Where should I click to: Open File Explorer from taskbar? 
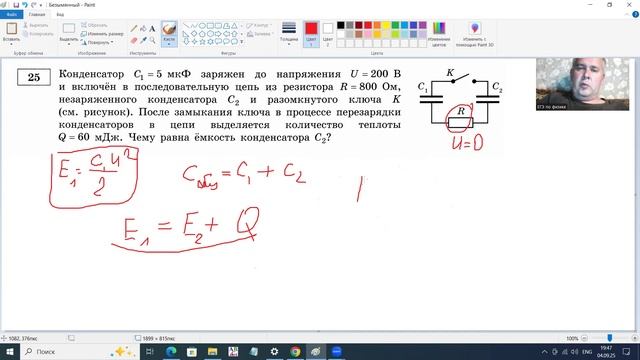[212, 351]
